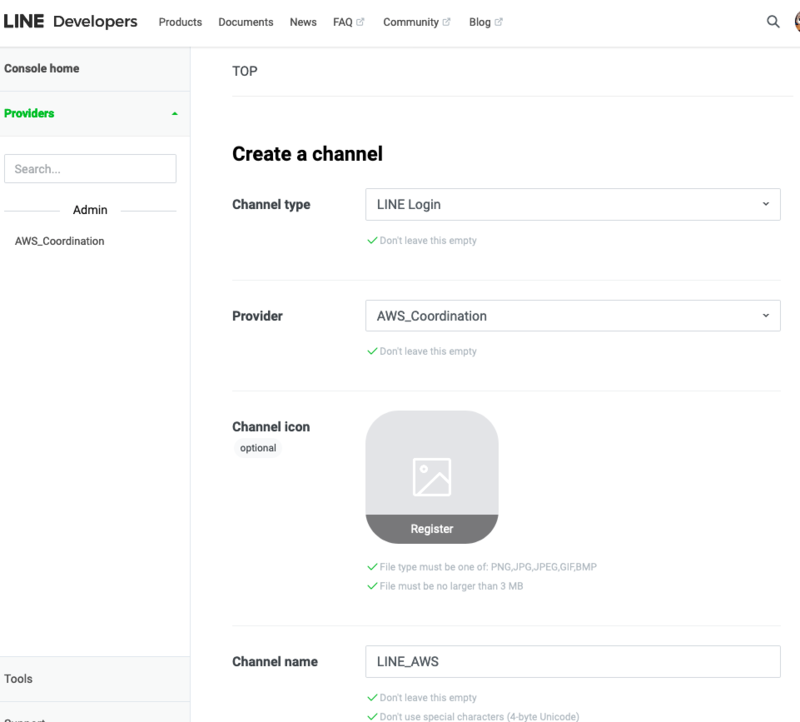The image size is (800, 722).
Task: Open the Channel type dropdown
Action: tap(572, 204)
